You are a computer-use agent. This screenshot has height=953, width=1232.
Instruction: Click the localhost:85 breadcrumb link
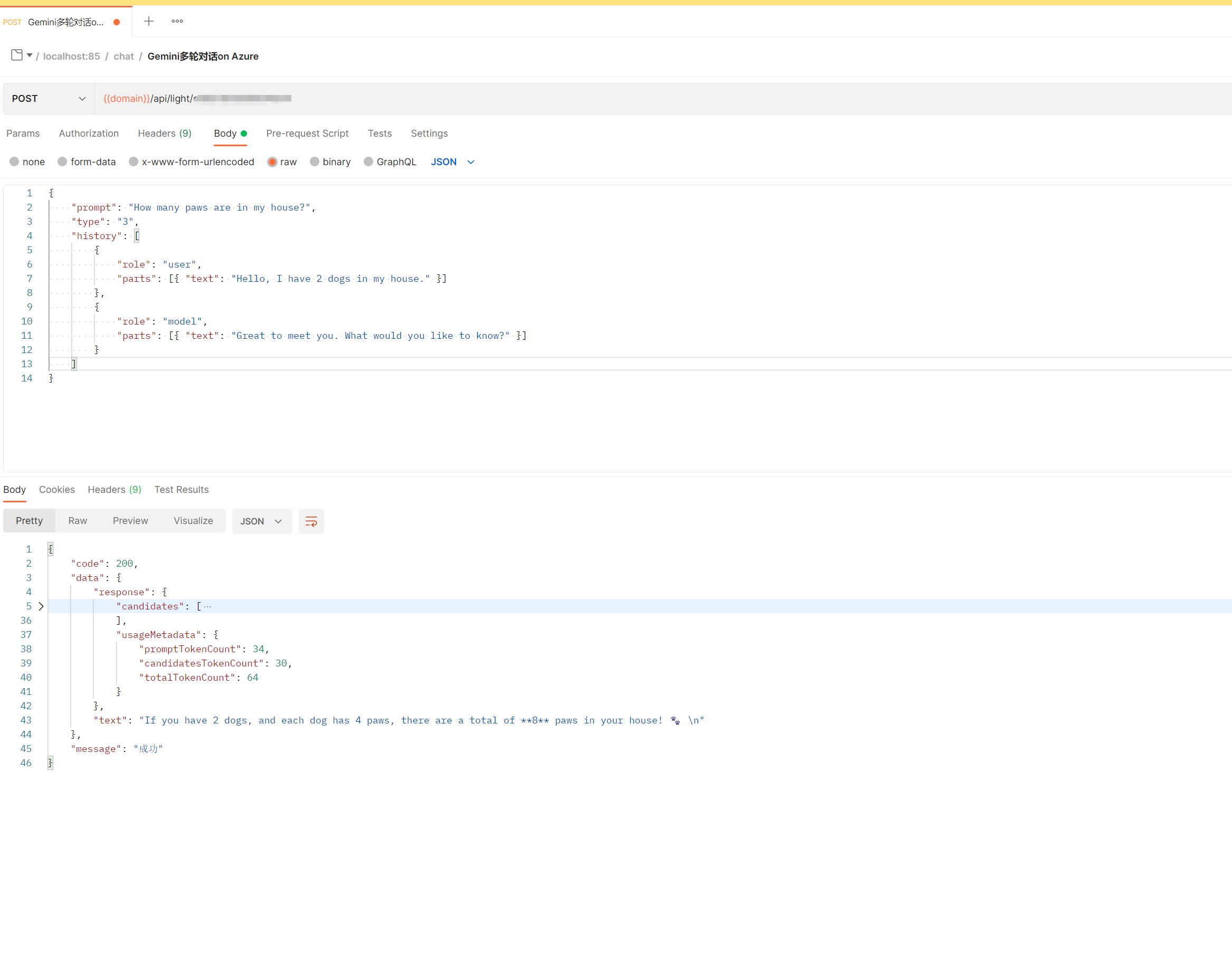71,56
